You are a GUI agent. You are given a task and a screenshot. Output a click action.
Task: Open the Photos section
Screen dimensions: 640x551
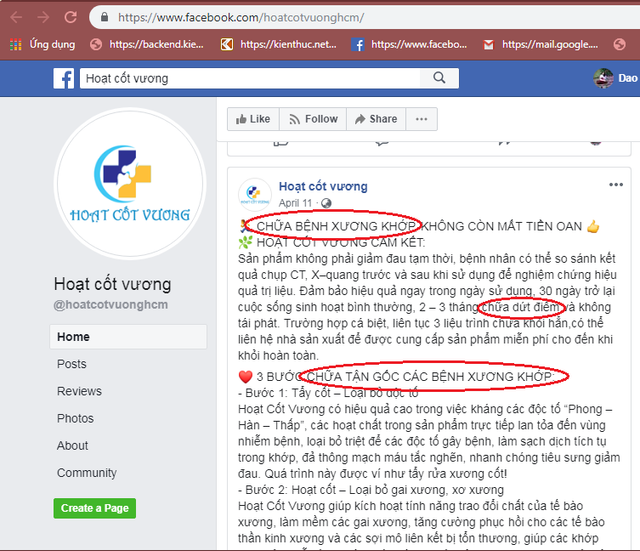[75, 418]
